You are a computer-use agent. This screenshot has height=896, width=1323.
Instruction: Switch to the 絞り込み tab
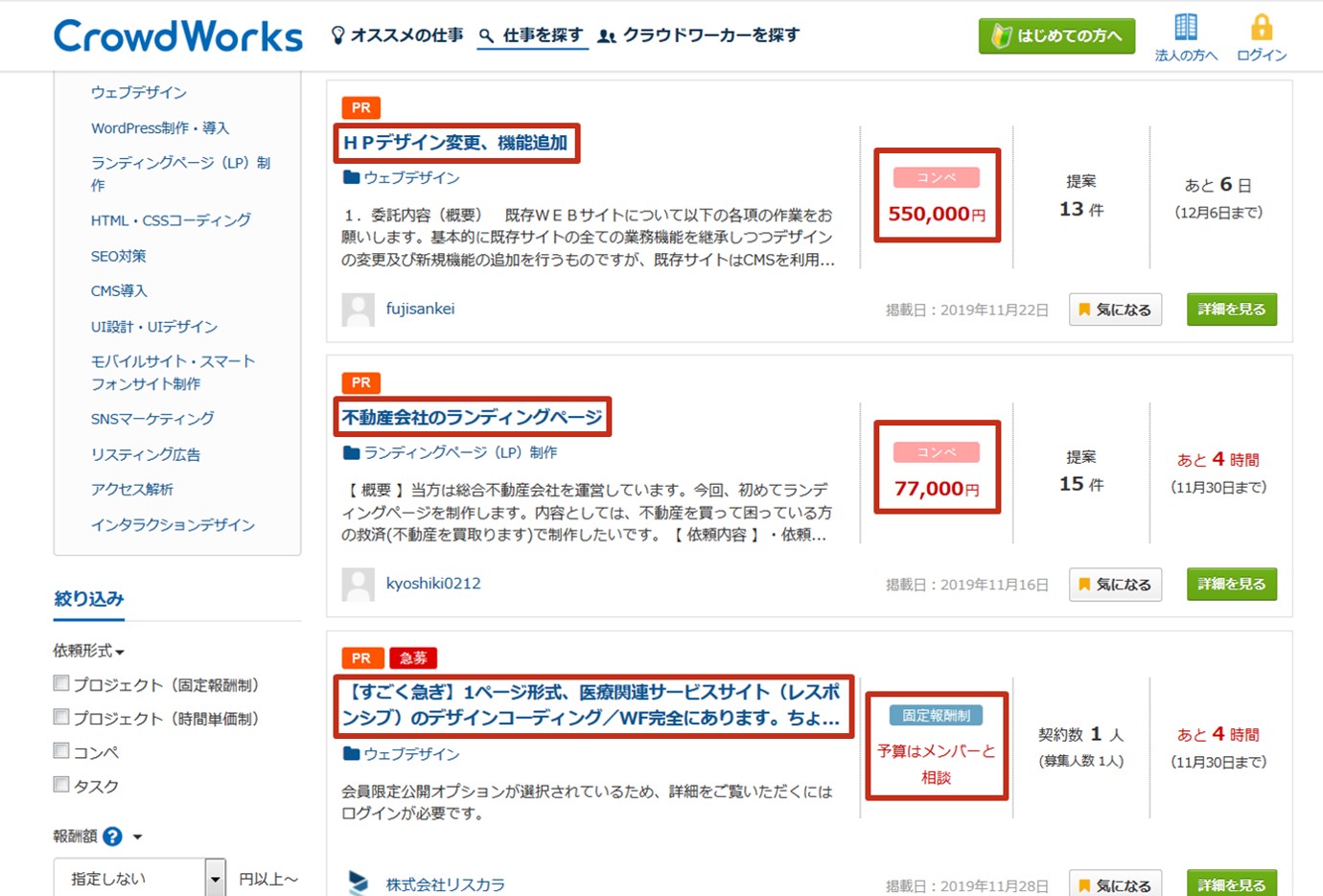pyautogui.click(x=89, y=599)
